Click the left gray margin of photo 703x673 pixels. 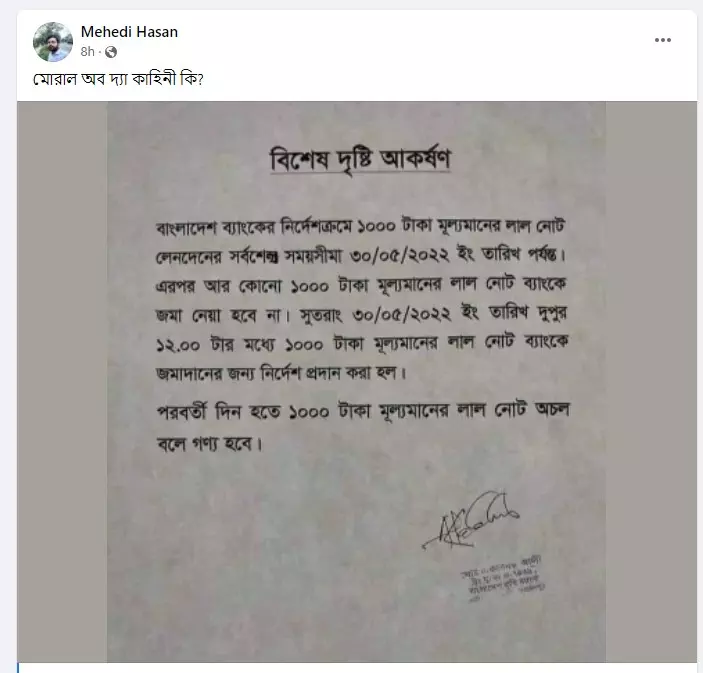[x=62, y=382]
